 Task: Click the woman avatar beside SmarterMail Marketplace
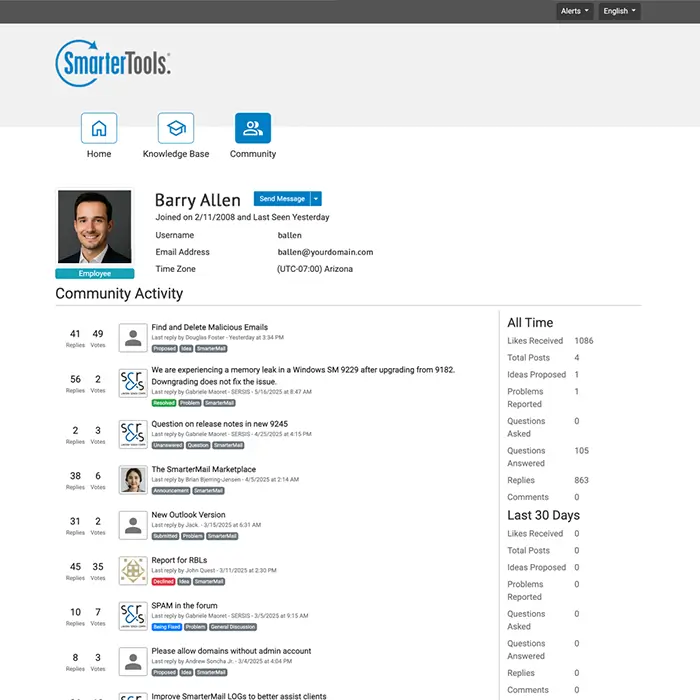(x=133, y=480)
